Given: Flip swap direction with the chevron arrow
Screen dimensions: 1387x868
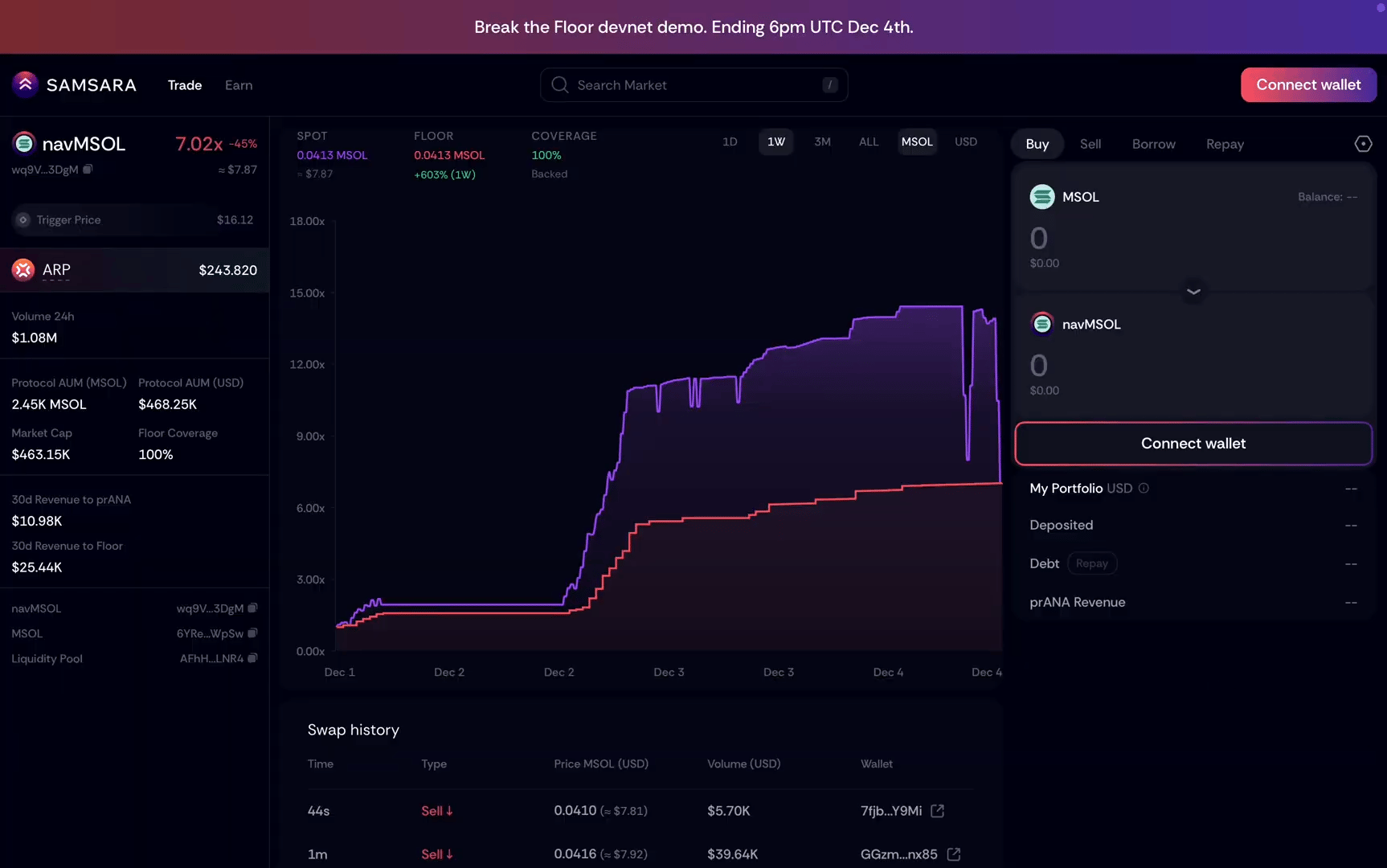Looking at the screenshot, I should pyautogui.click(x=1193, y=291).
